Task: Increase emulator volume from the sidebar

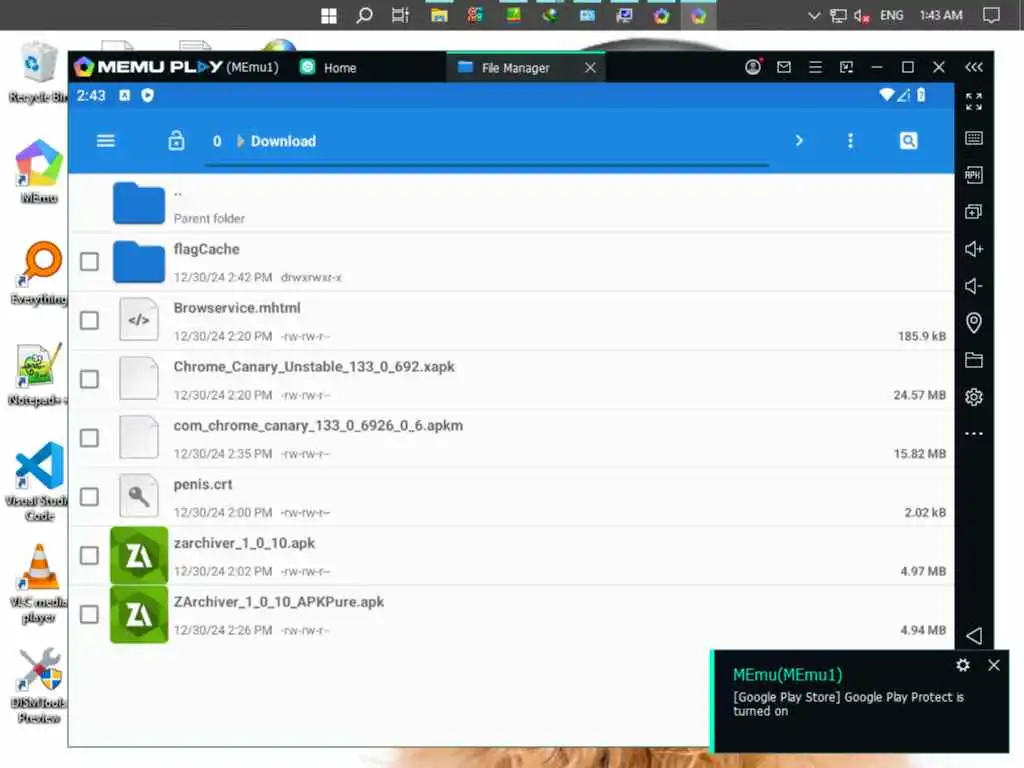Action: [974, 249]
